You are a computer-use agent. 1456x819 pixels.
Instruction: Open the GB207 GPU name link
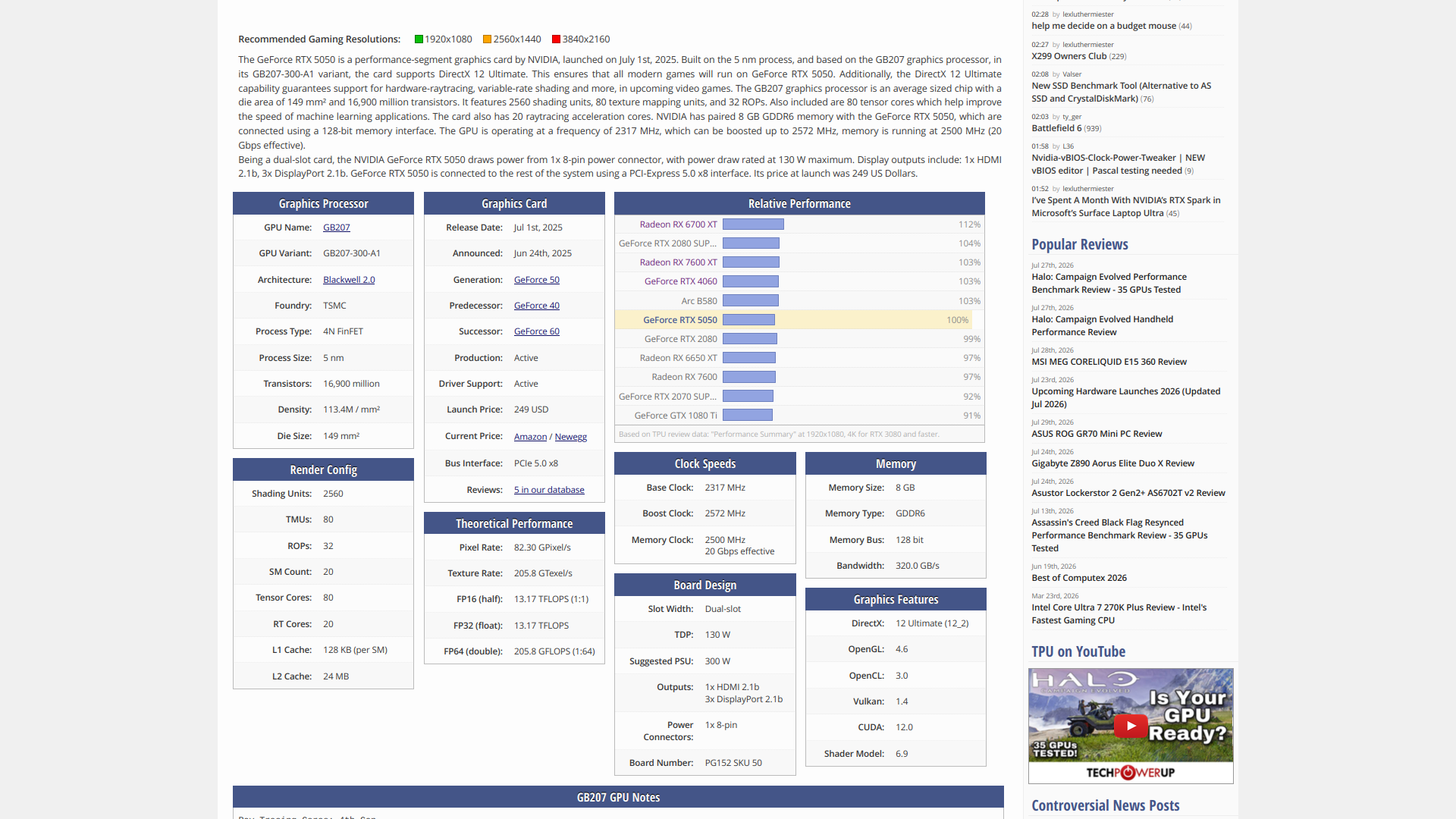337,227
